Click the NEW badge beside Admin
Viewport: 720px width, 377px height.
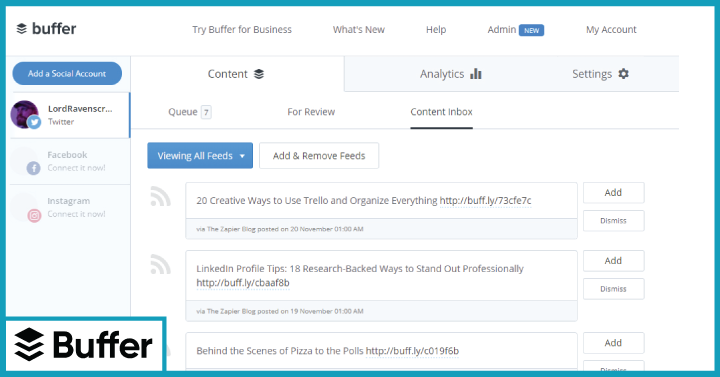pyautogui.click(x=531, y=30)
